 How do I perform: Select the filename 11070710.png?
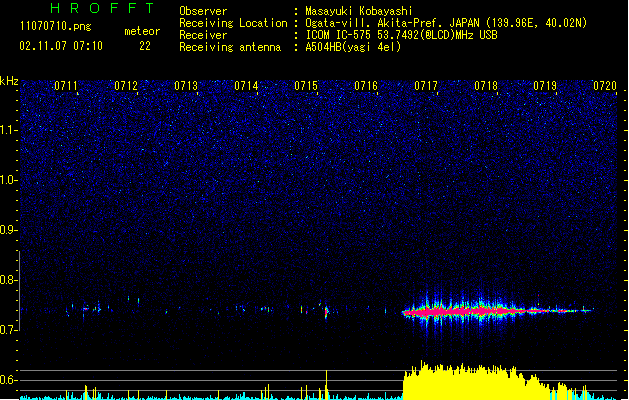click(56, 26)
